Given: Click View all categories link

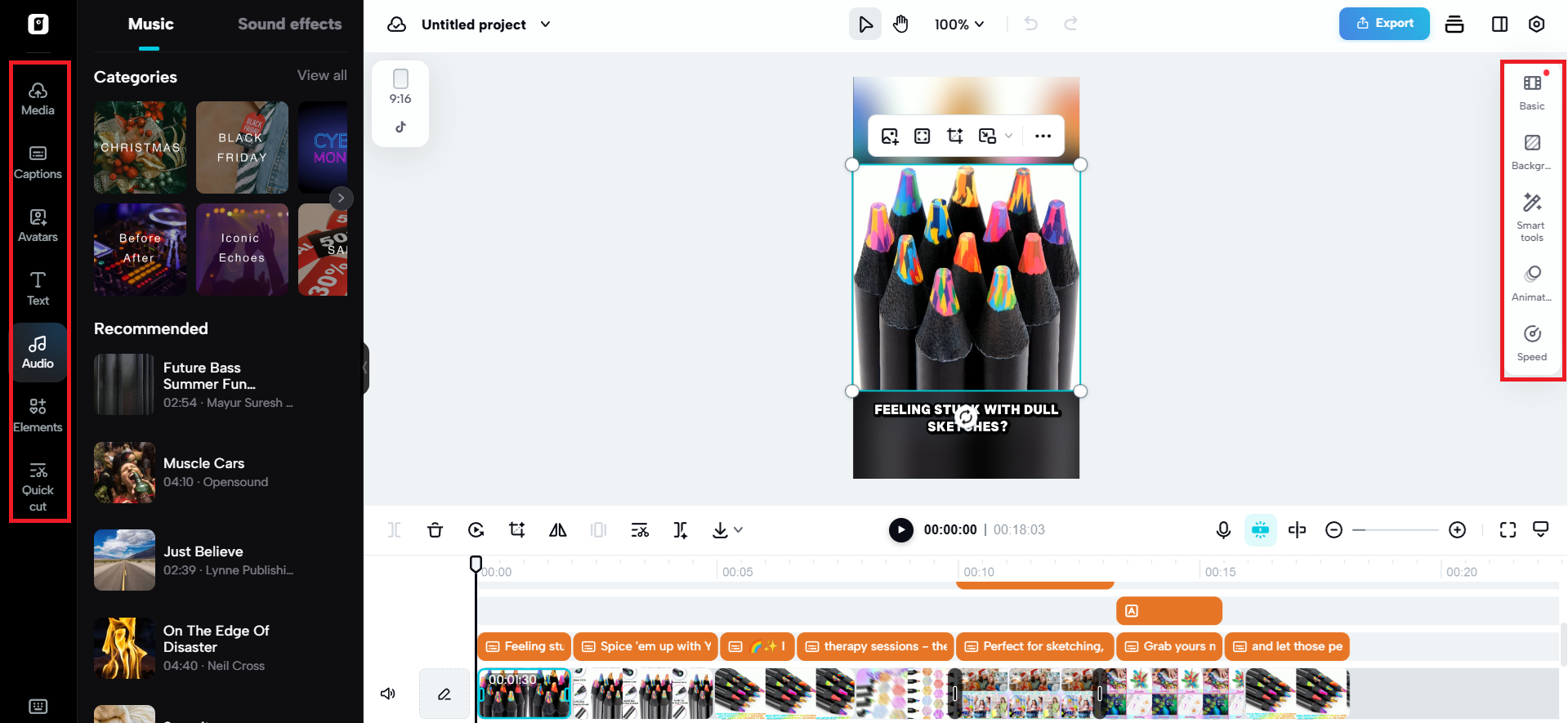Looking at the screenshot, I should [322, 75].
